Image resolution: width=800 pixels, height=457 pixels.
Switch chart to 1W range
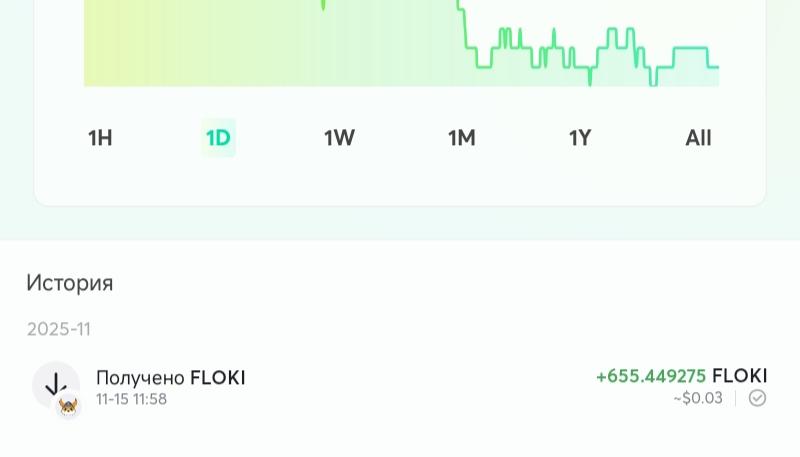[339, 138]
